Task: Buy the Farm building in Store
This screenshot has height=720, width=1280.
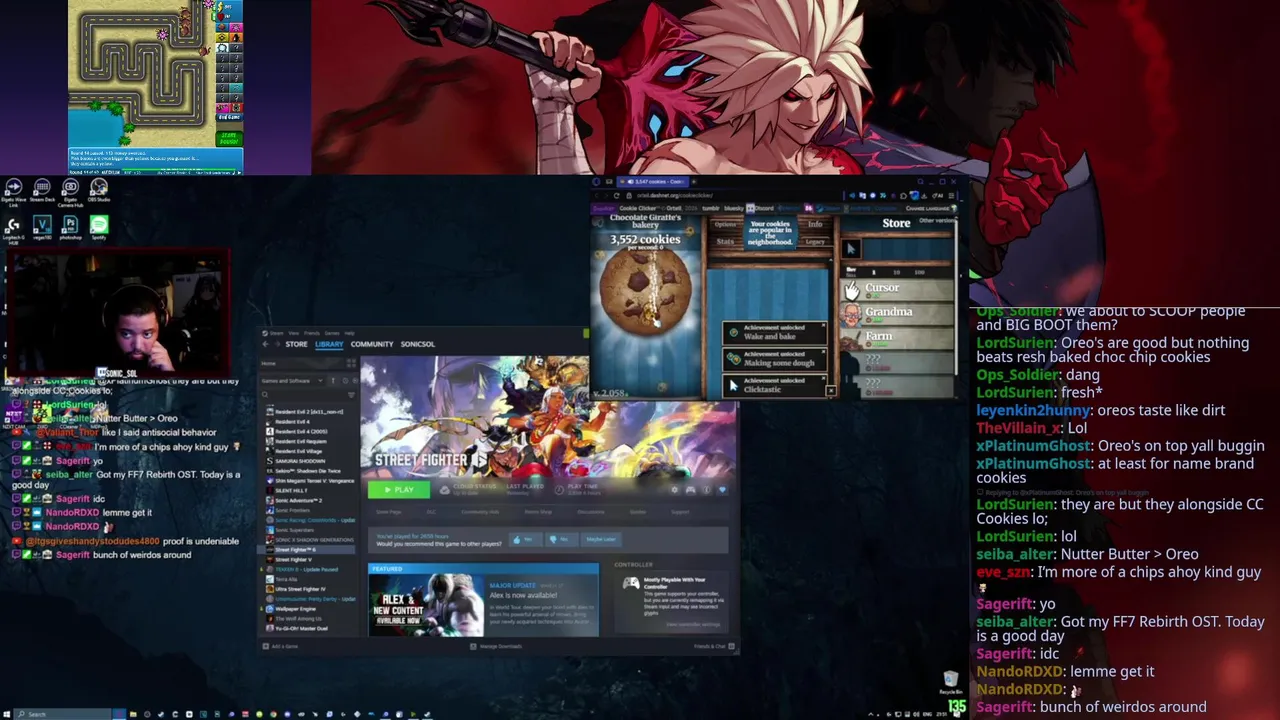Action: [x=897, y=337]
